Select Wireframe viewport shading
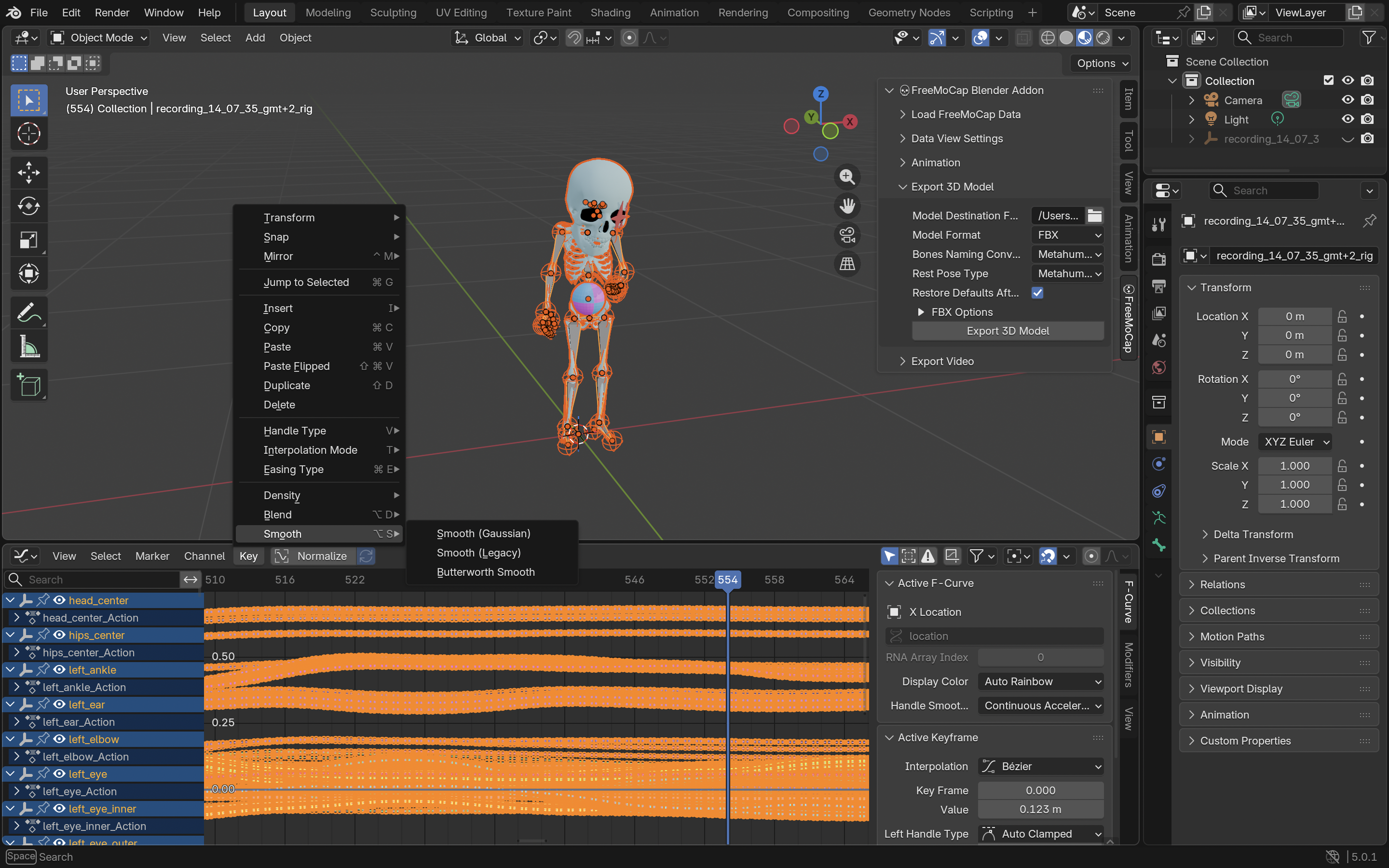This screenshot has width=1389, height=868. point(1048,38)
